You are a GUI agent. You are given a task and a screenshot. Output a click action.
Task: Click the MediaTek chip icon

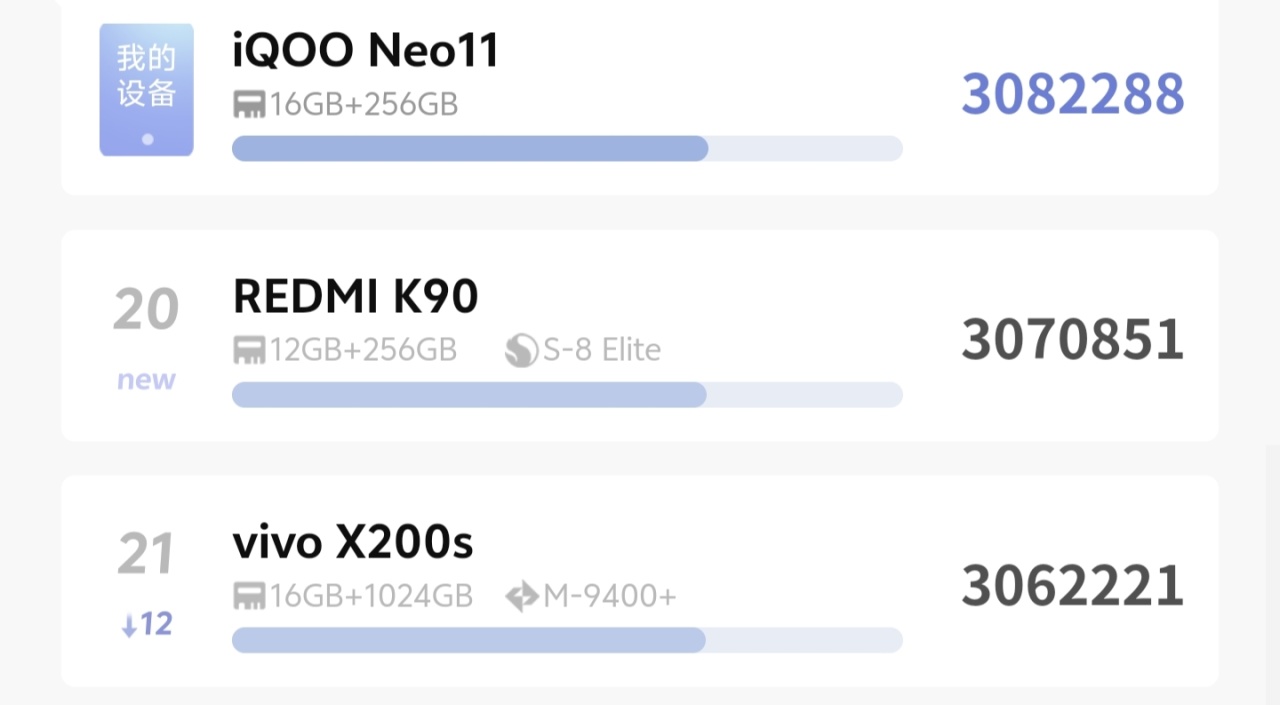point(522,597)
